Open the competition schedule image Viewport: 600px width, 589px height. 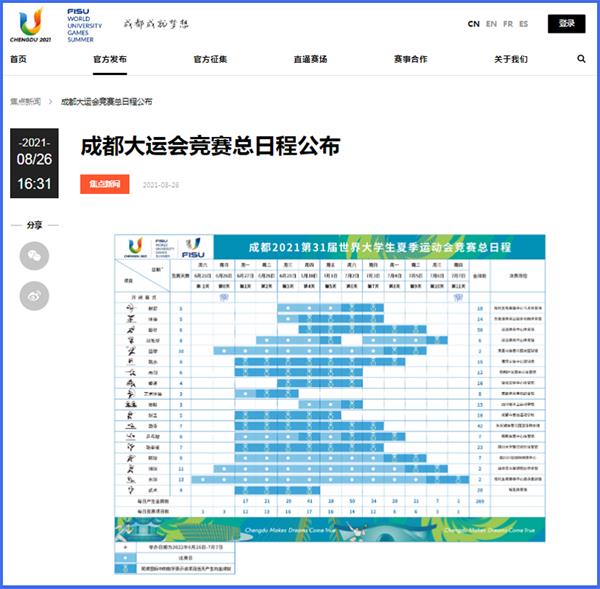(x=330, y=390)
